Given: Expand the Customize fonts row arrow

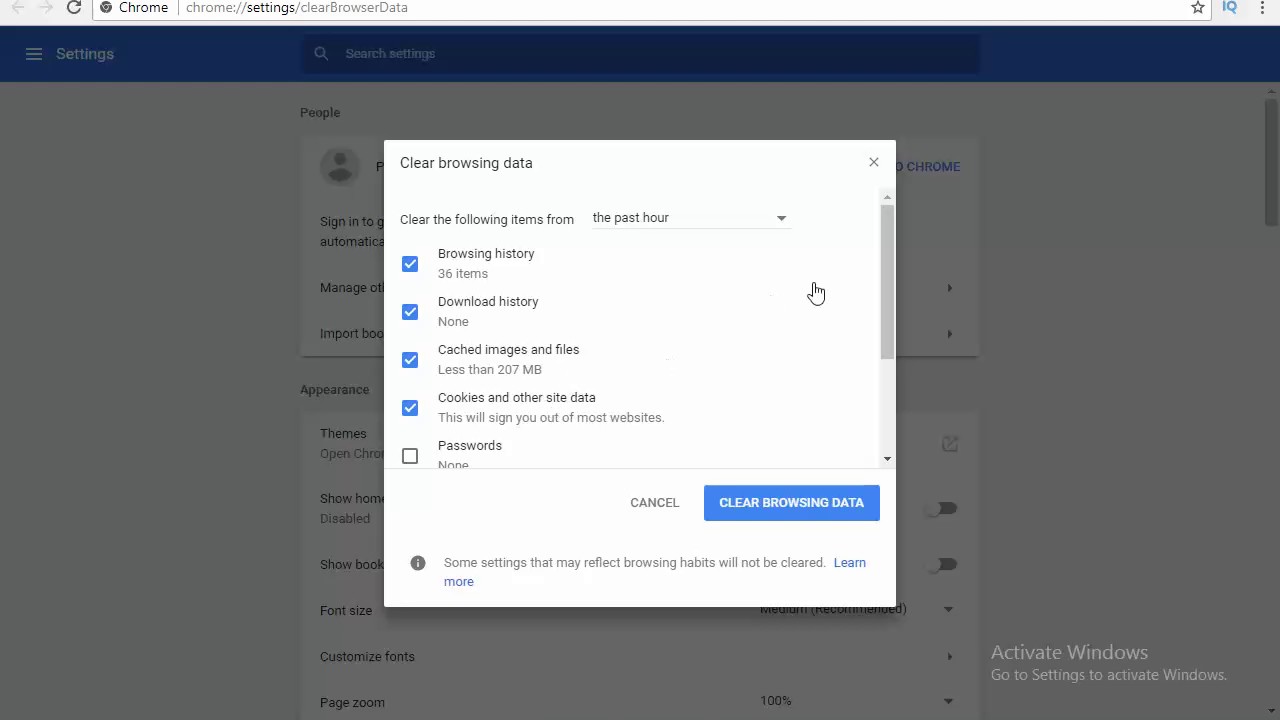Looking at the screenshot, I should click(x=949, y=657).
